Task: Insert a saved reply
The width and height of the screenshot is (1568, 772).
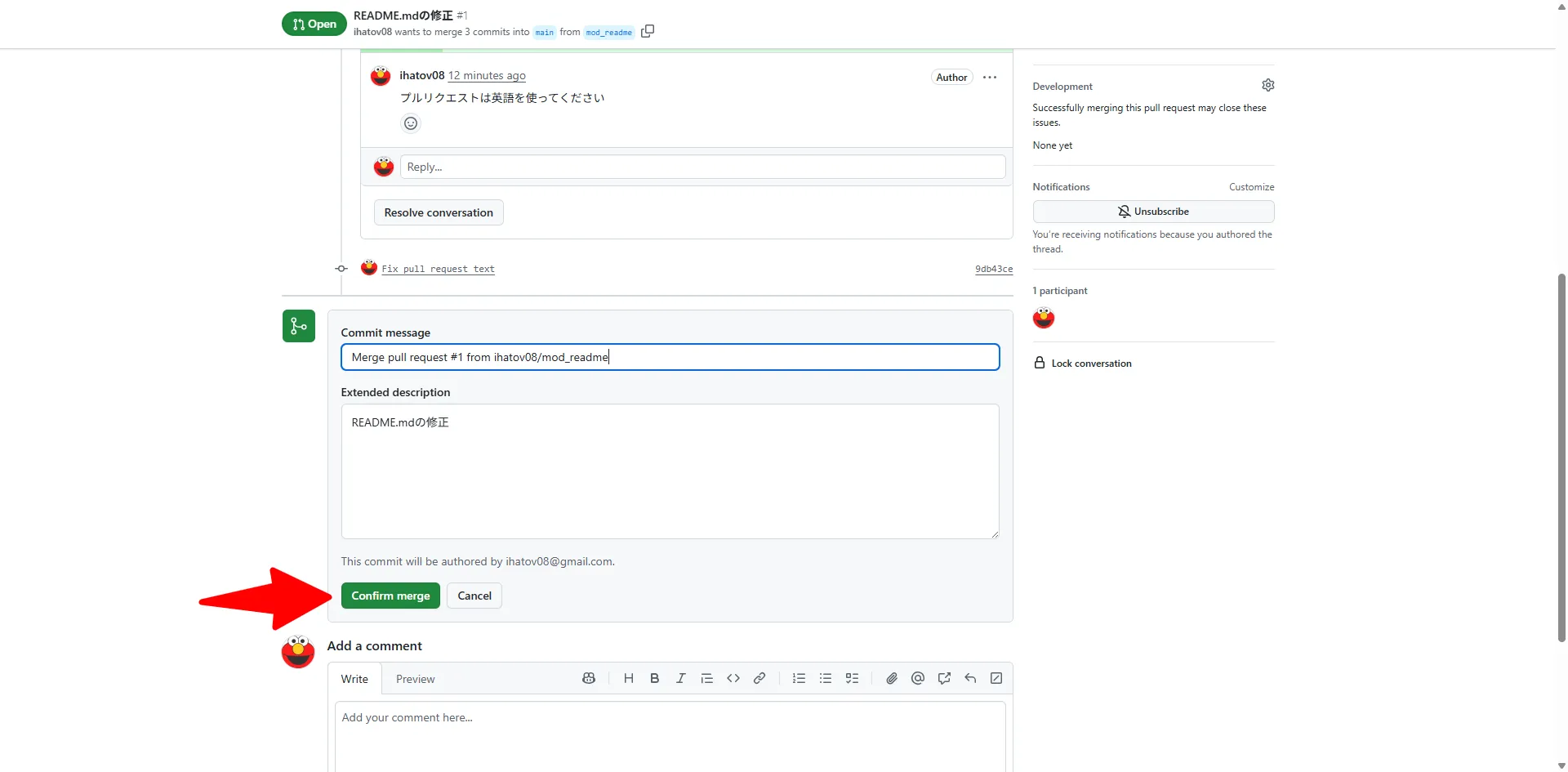Action: point(970,678)
